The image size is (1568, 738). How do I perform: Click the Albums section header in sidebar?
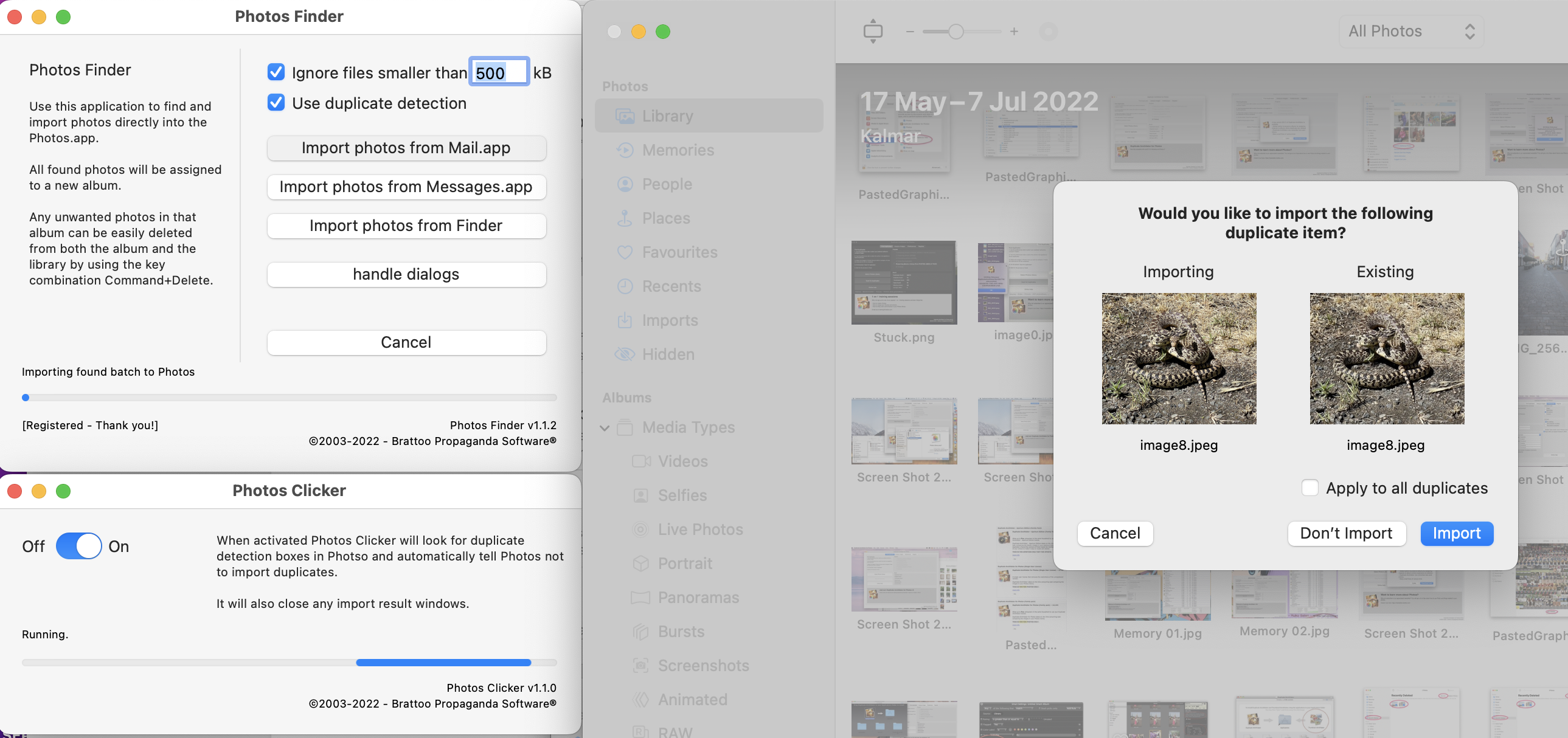point(627,398)
